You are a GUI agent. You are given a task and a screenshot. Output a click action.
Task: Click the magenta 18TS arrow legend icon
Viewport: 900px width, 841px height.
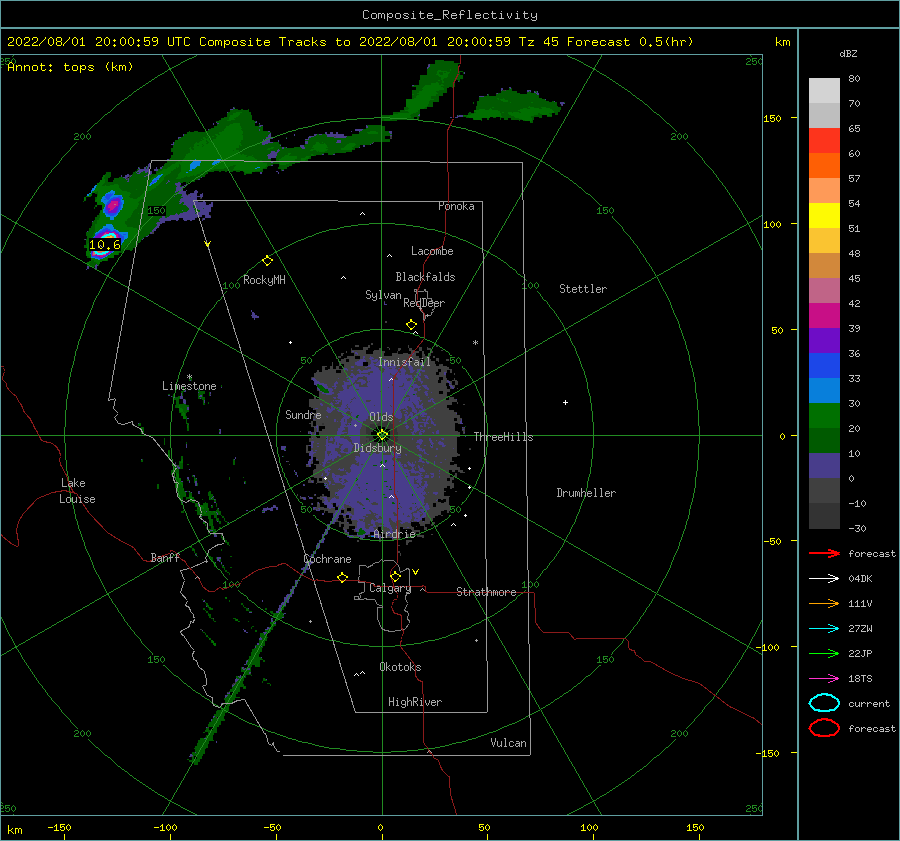click(824, 679)
